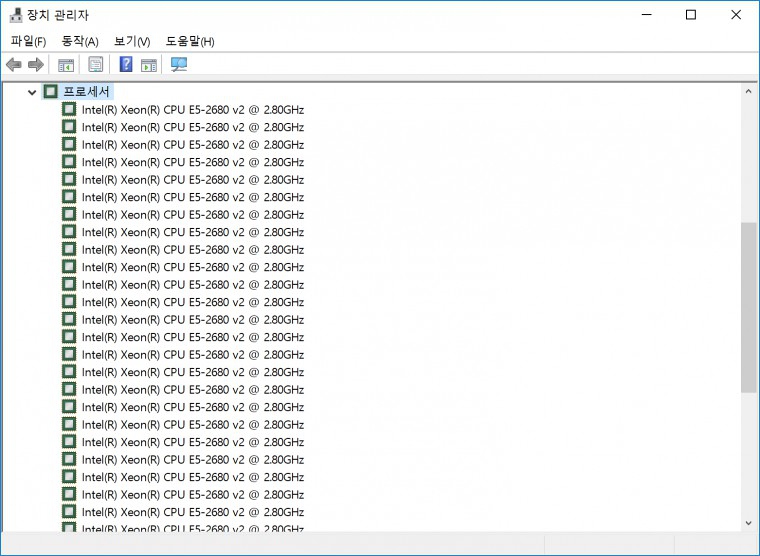
Task: Click the 장치 관리자 title bar icon
Action: click(16, 15)
